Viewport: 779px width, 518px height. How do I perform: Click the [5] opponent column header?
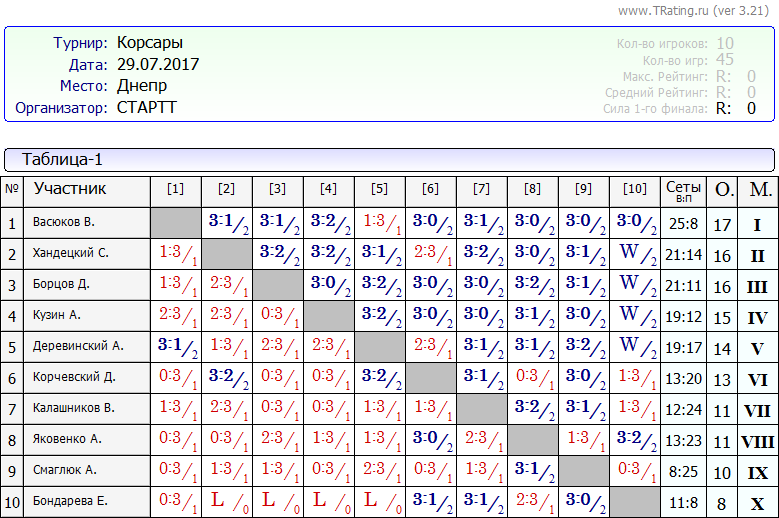[x=379, y=189]
